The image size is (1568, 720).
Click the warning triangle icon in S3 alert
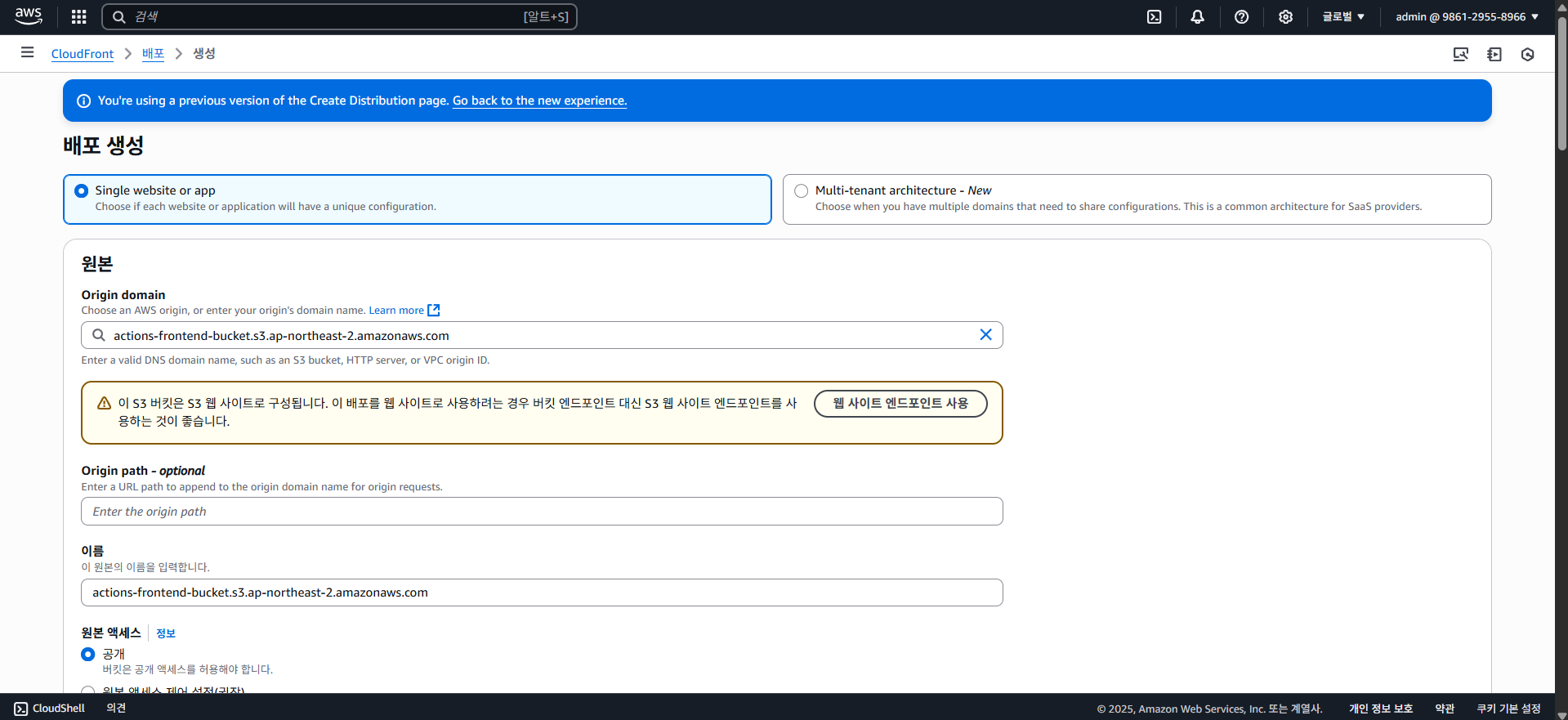104,403
